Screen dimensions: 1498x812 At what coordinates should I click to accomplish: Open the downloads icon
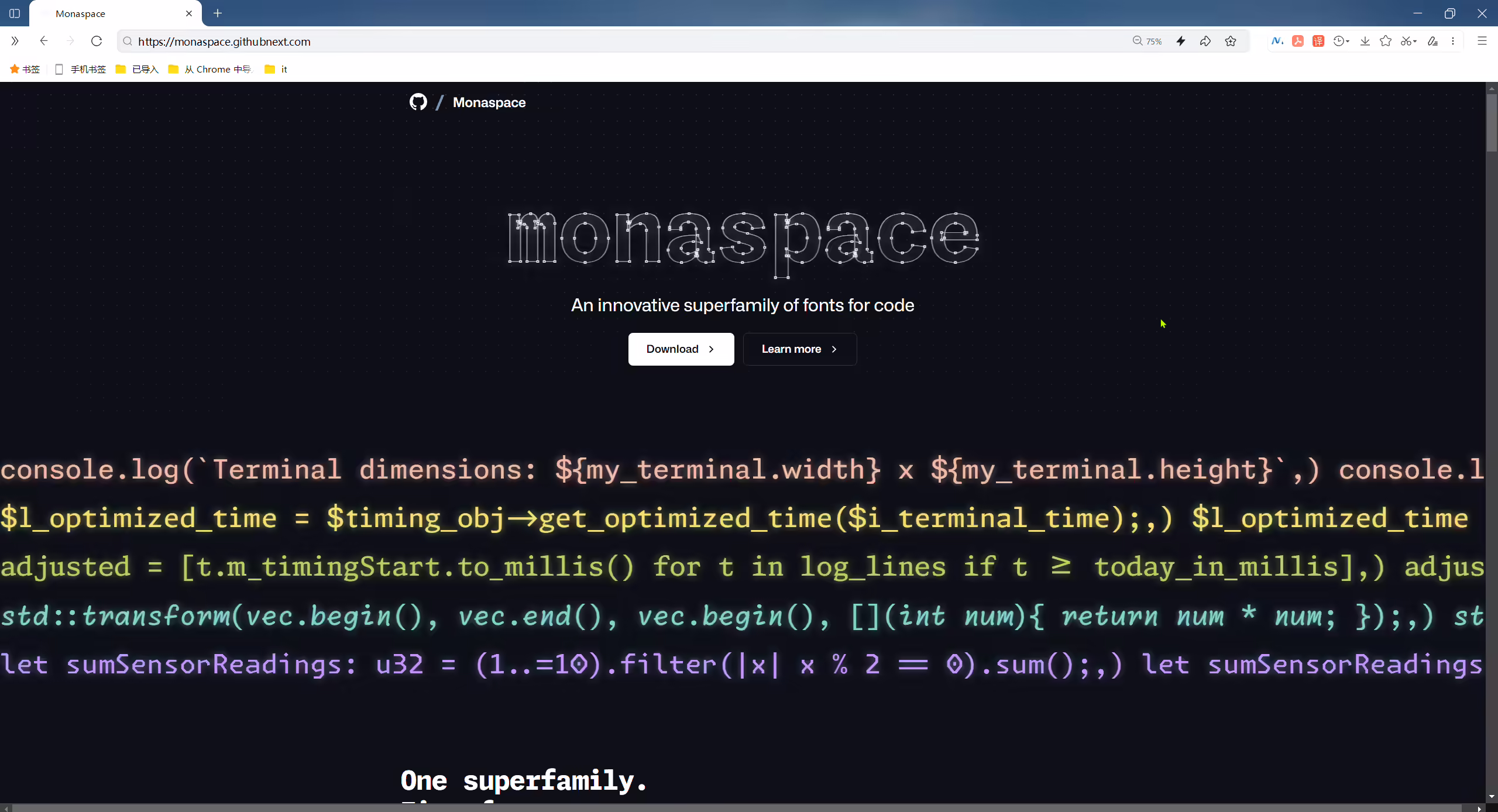(x=1365, y=41)
